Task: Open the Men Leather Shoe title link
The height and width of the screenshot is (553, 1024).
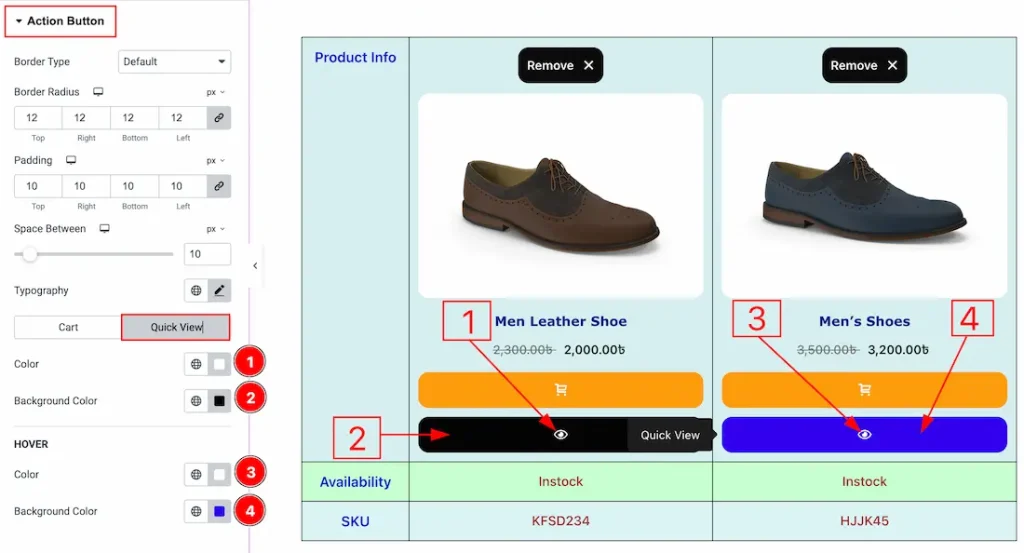Action: (560, 321)
